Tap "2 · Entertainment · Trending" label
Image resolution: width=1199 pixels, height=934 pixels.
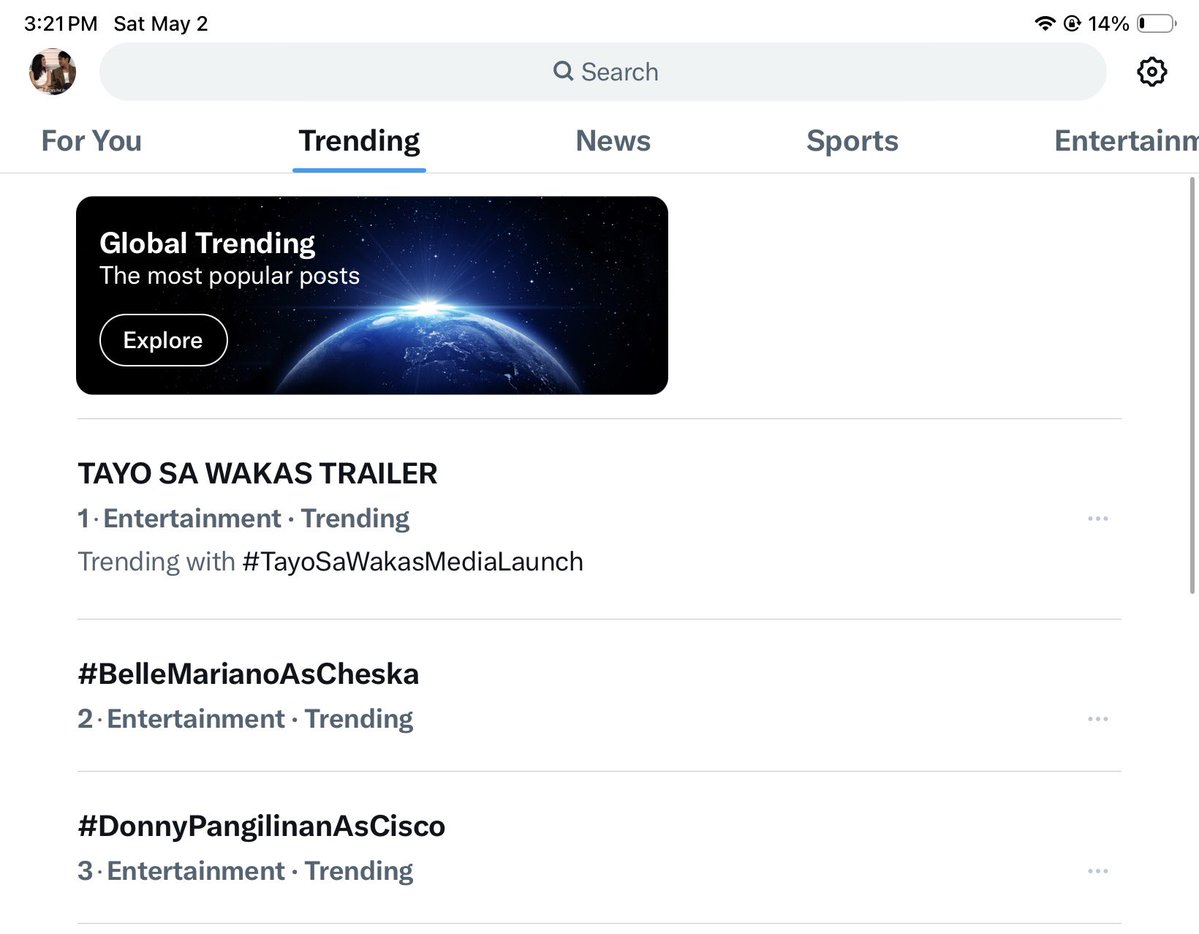click(245, 719)
